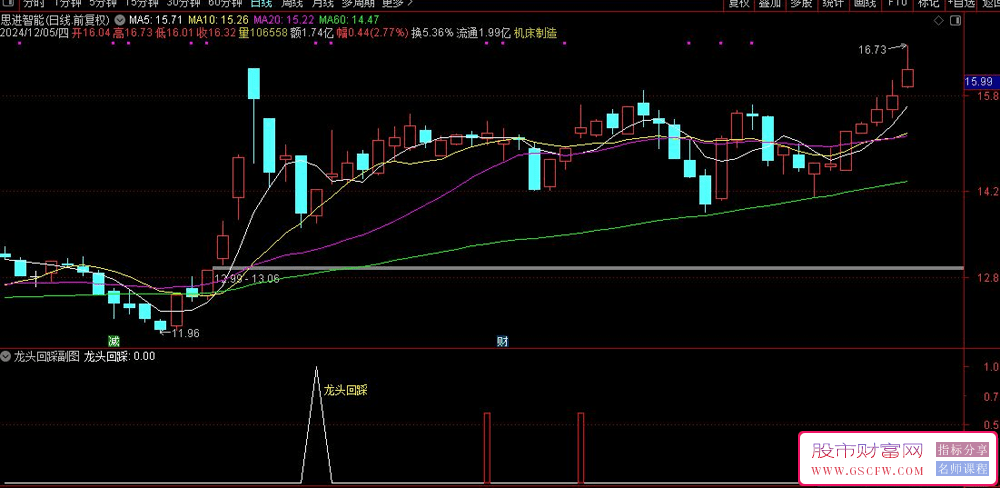This screenshot has width=1000, height=488.
Task: Select the 60分钟 period tab
Action: 225,3
